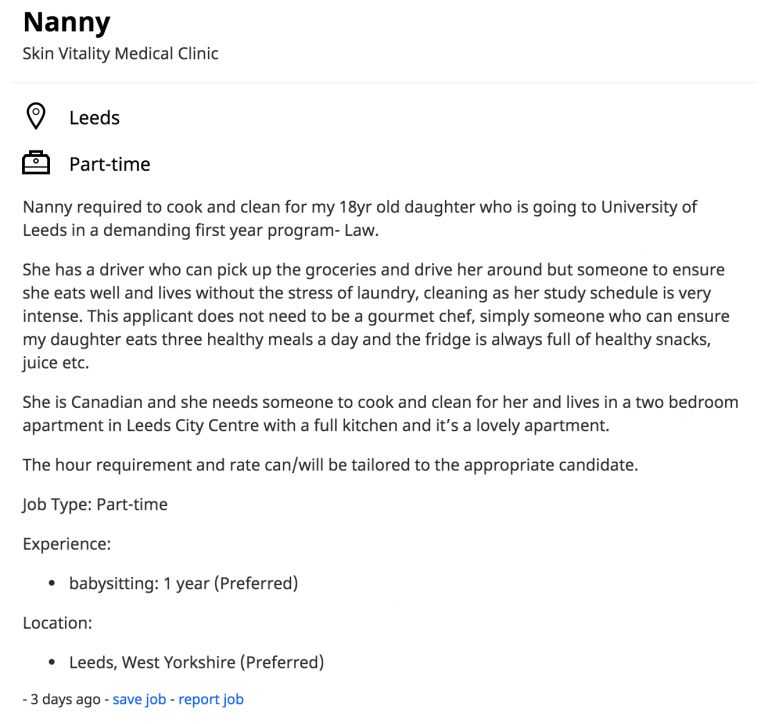Save this job via the save job link
The width and height of the screenshot is (768, 724).
tap(139, 699)
